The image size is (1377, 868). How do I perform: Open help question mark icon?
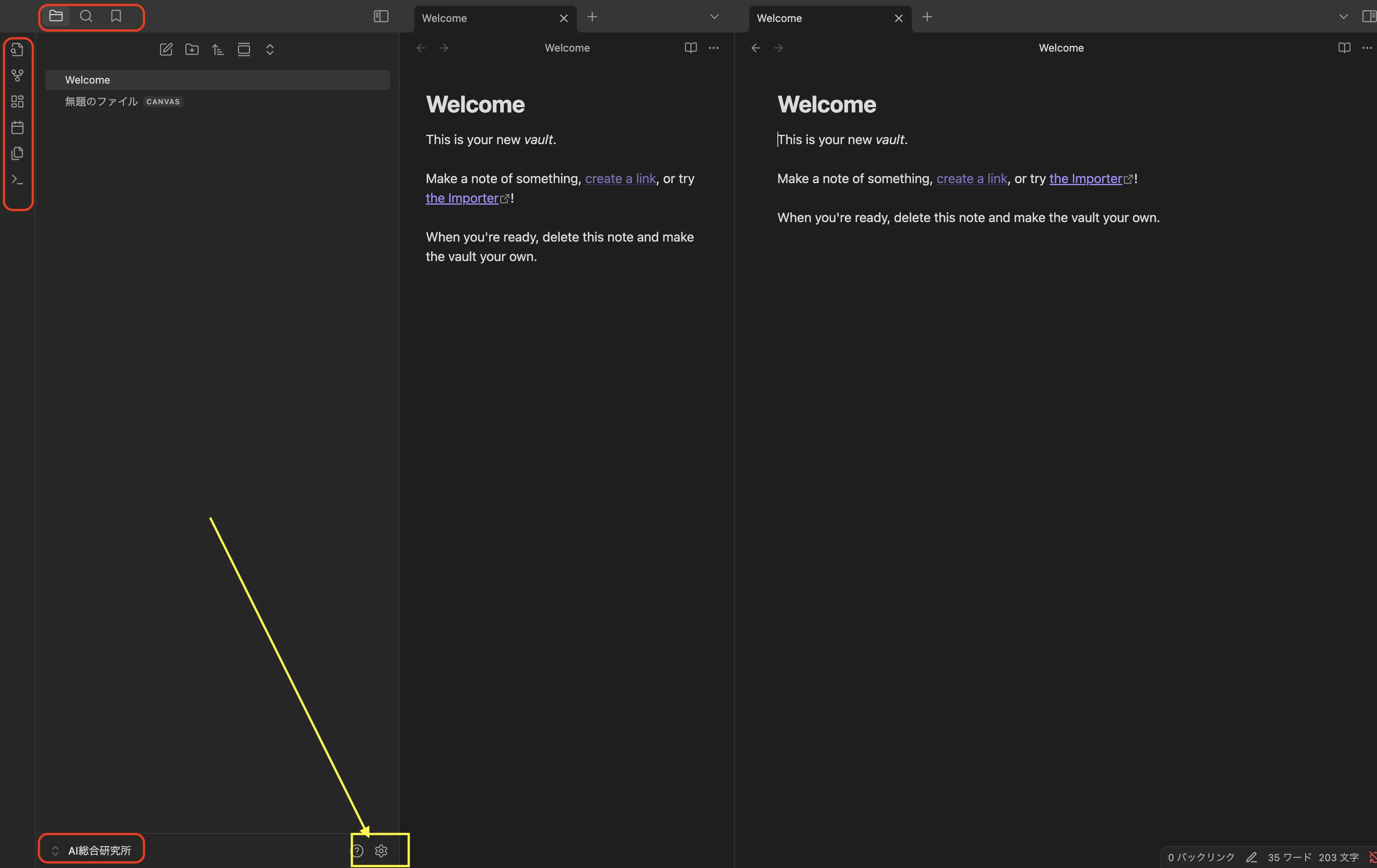pos(357,851)
